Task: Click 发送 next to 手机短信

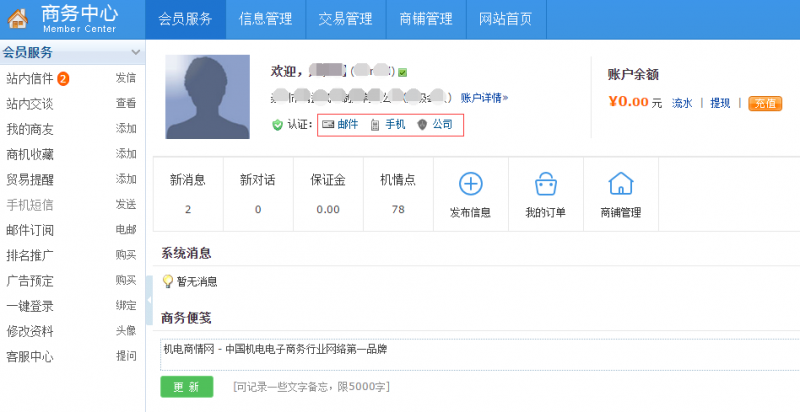Action: (x=126, y=204)
